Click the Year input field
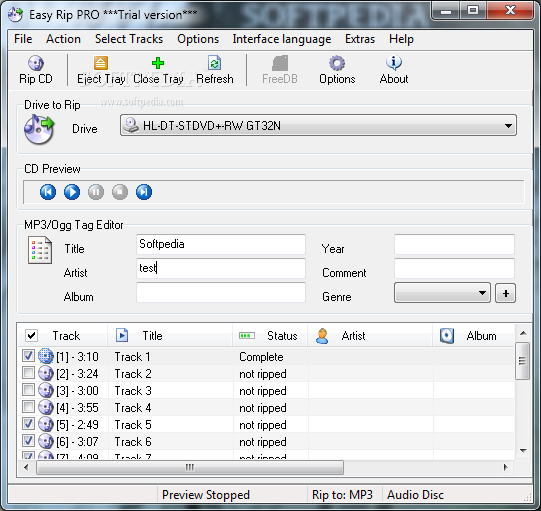This screenshot has width=541, height=511. coord(454,244)
